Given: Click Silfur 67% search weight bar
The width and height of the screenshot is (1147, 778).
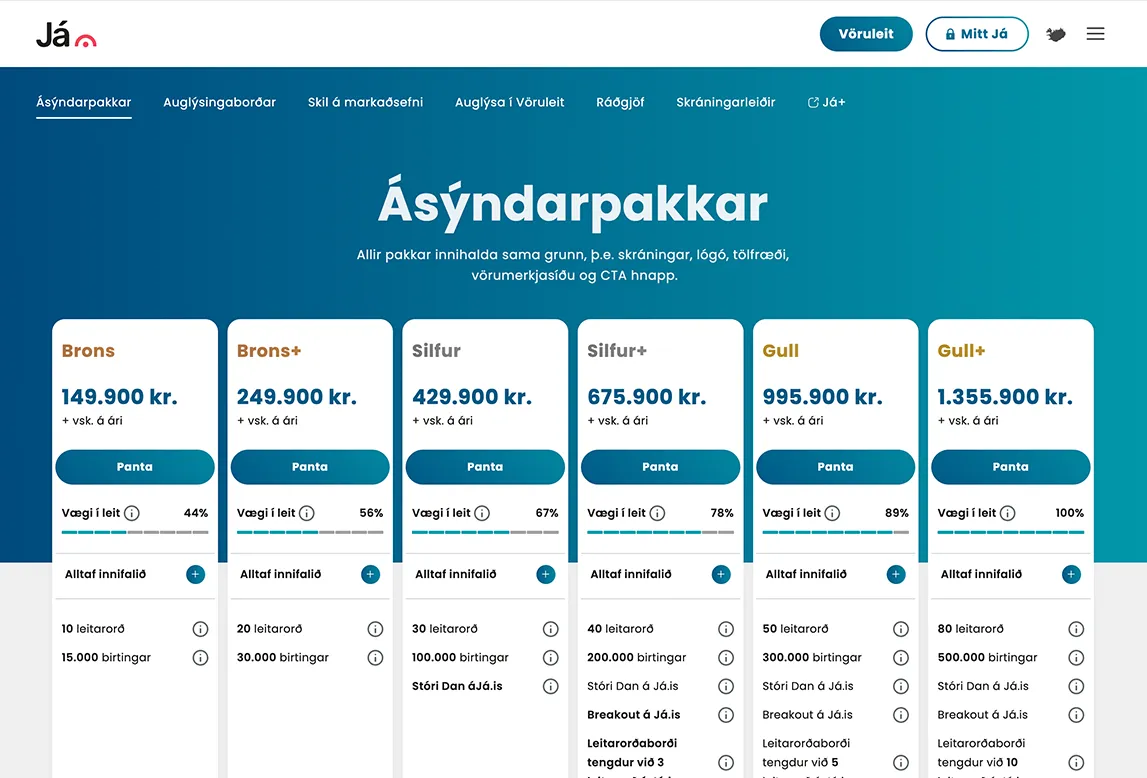Looking at the screenshot, I should (x=485, y=532).
